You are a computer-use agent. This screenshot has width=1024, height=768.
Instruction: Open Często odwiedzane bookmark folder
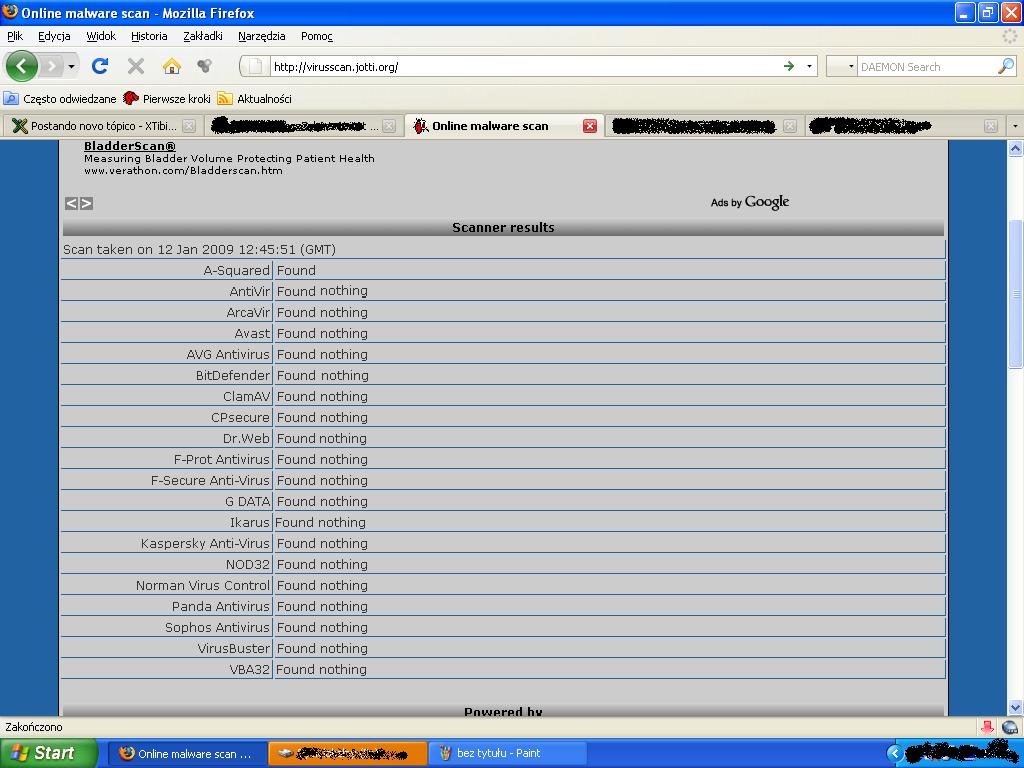(60, 99)
